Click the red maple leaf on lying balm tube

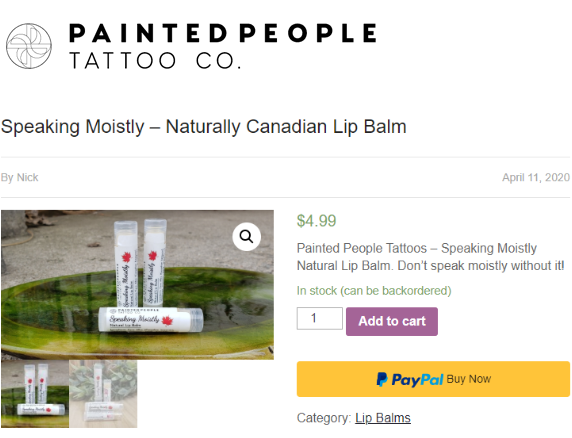coord(167,321)
